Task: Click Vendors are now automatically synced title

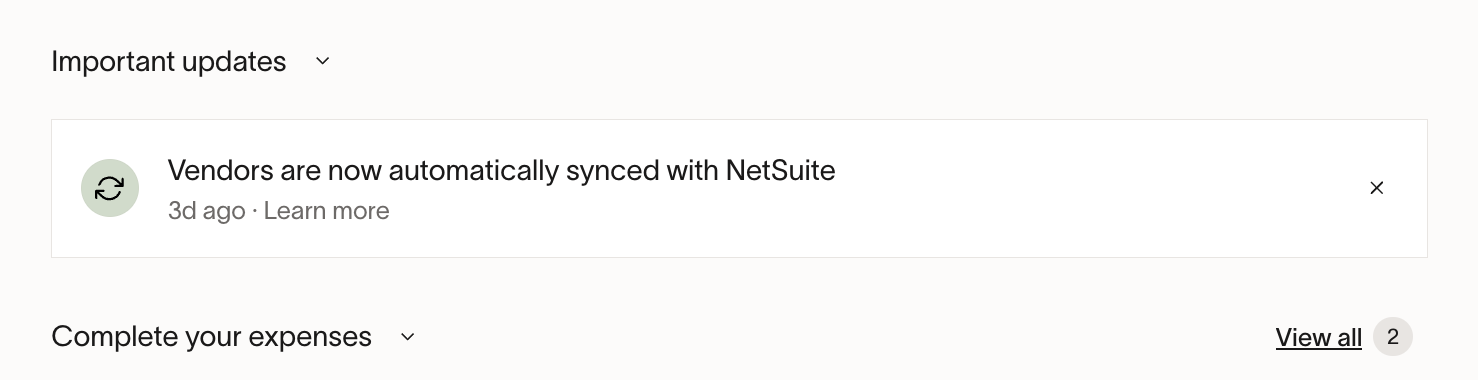Action: 502,171
